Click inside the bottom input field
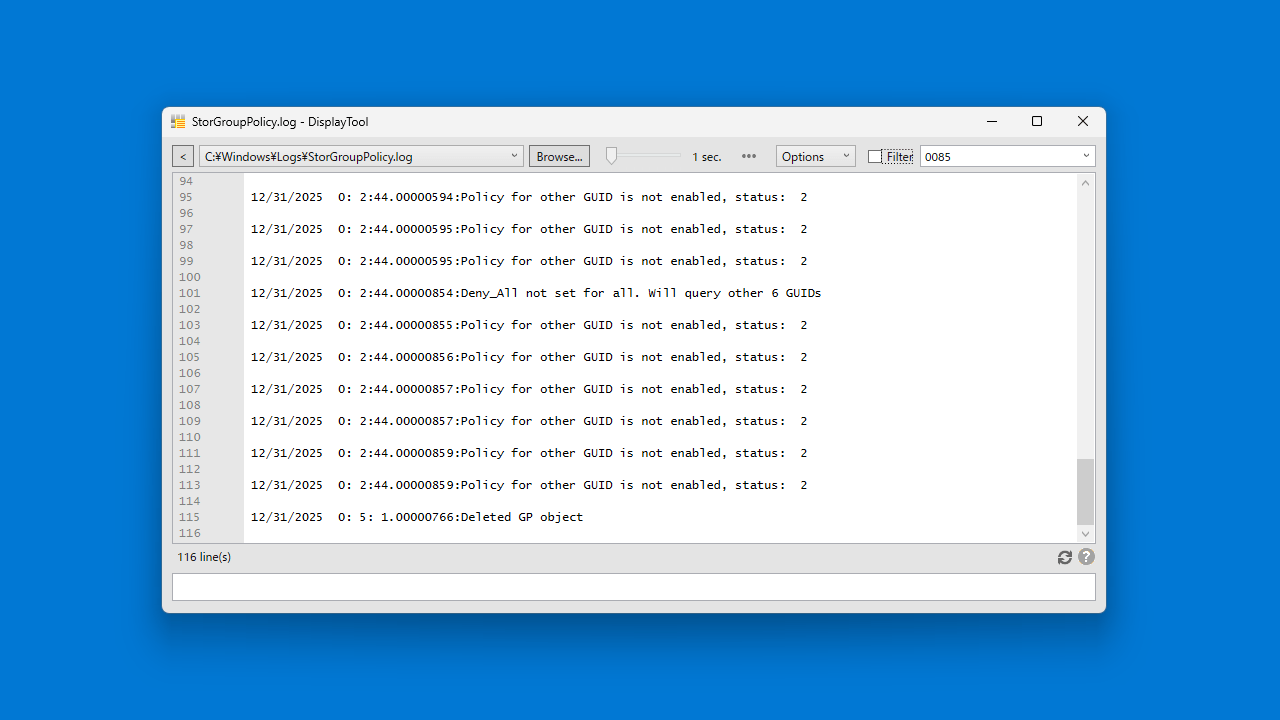Viewport: 1280px width, 720px height. click(x=634, y=587)
